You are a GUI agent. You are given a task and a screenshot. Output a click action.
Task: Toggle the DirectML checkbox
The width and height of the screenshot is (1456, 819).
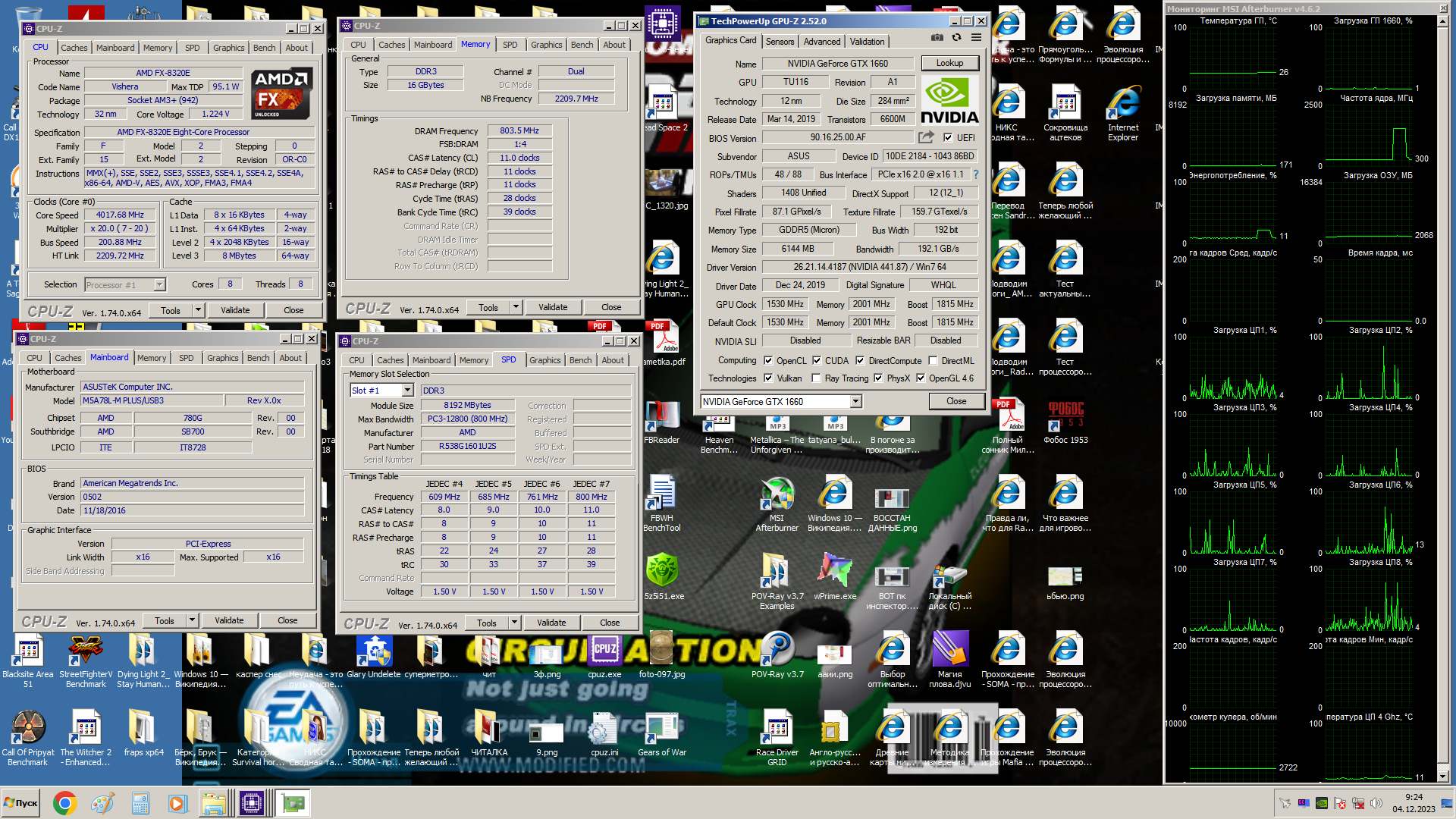pyautogui.click(x=934, y=361)
